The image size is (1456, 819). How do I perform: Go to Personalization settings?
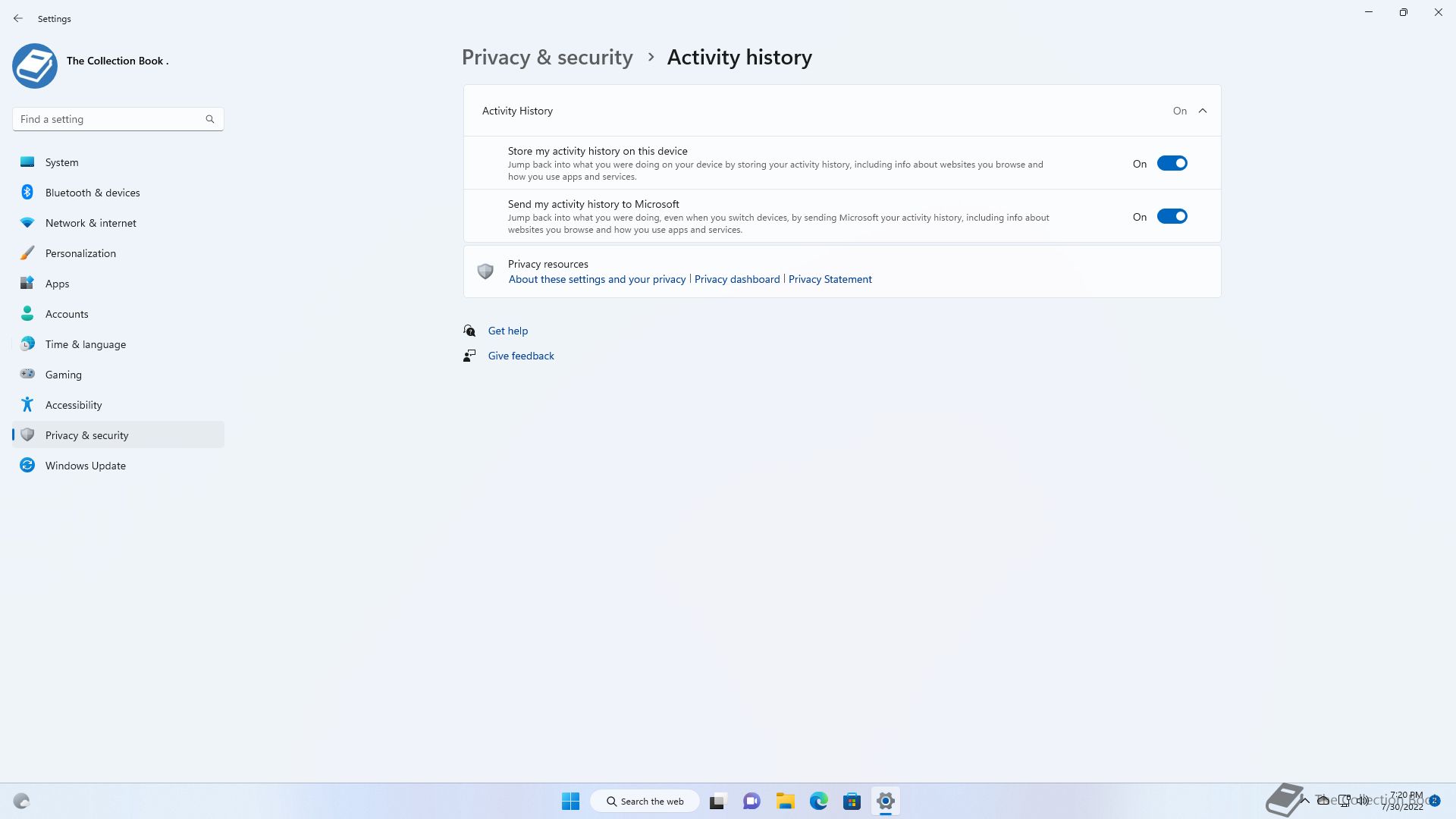[118, 253]
